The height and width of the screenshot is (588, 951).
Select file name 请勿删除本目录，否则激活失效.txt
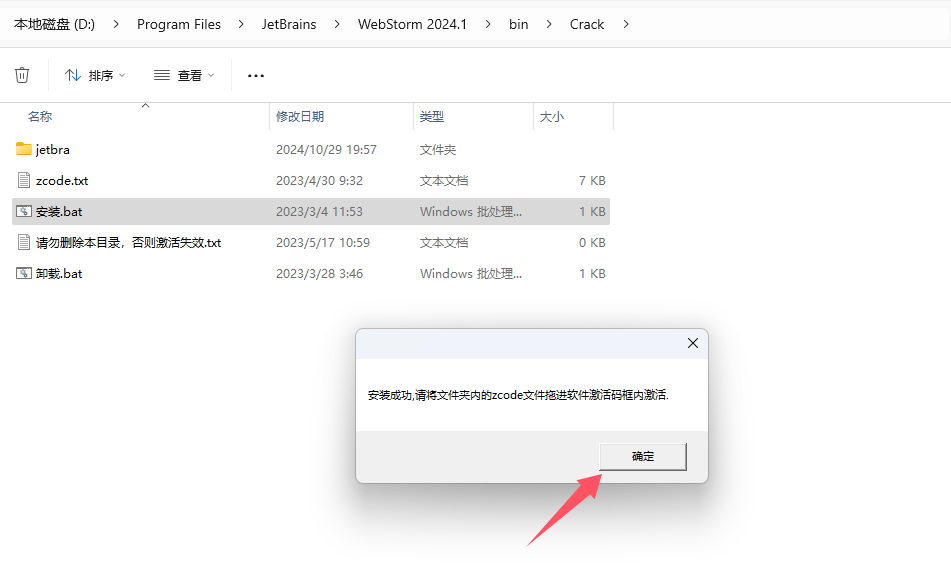click(x=129, y=243)
